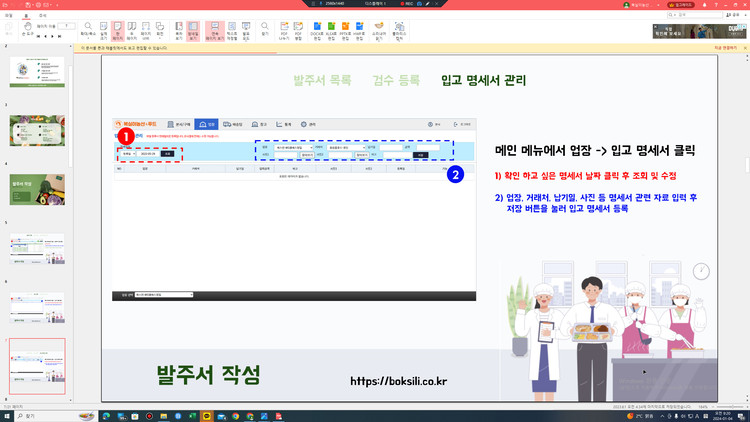Select the page 4 thumbnail
The width and height of the screenshot is (750, 422).
click(37, 189)
